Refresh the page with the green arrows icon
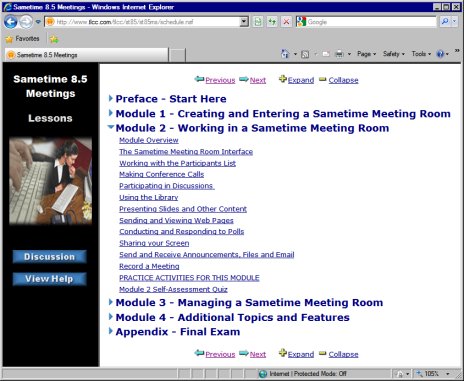Image resolution: width=464 pixels, height=381 pixels. coord(272,22)
